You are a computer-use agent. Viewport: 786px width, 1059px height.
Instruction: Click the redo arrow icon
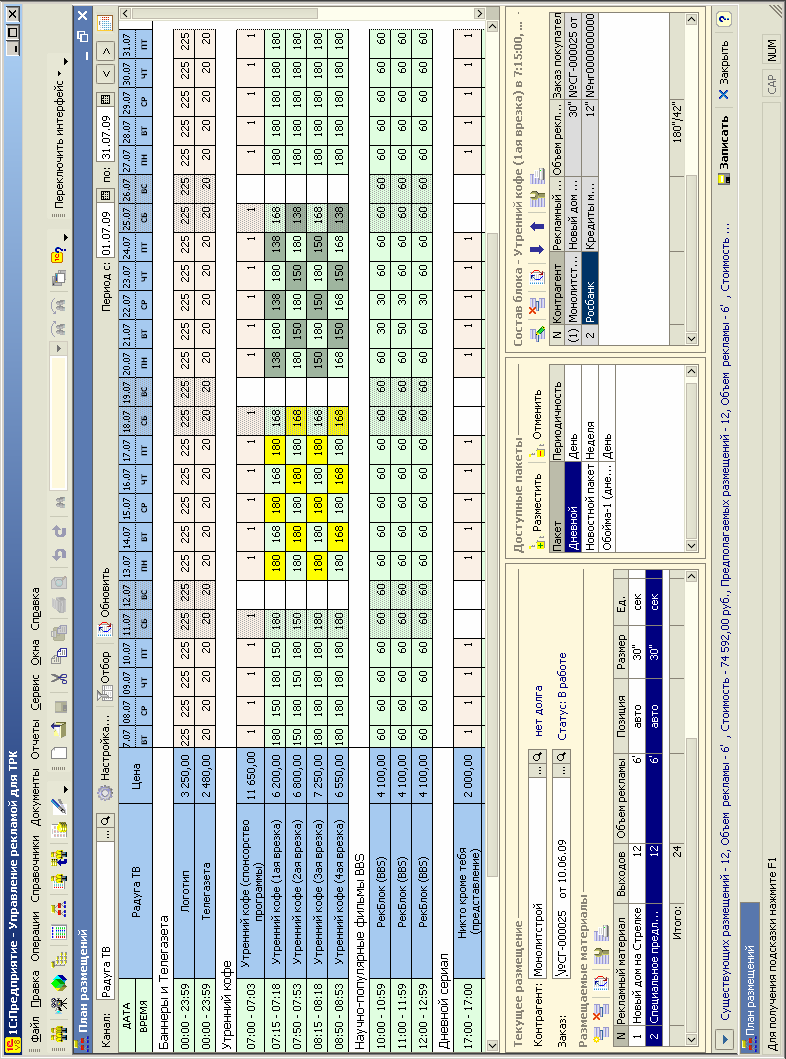(x=59, y=532)
